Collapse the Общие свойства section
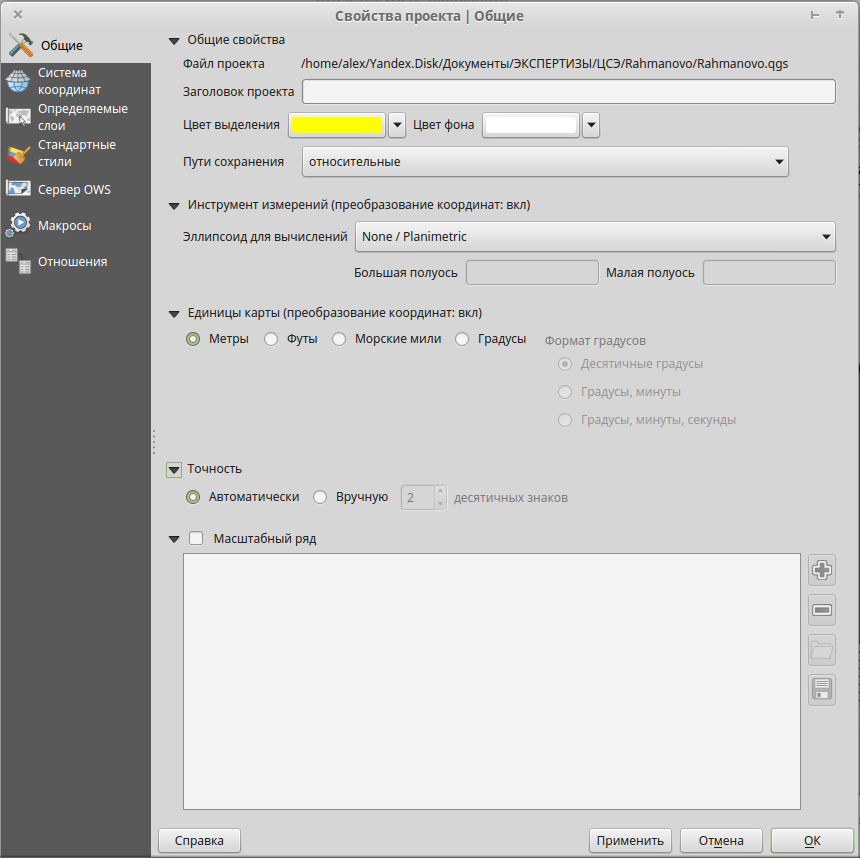This screenshot has width=860, height=858. coord(174,41)
